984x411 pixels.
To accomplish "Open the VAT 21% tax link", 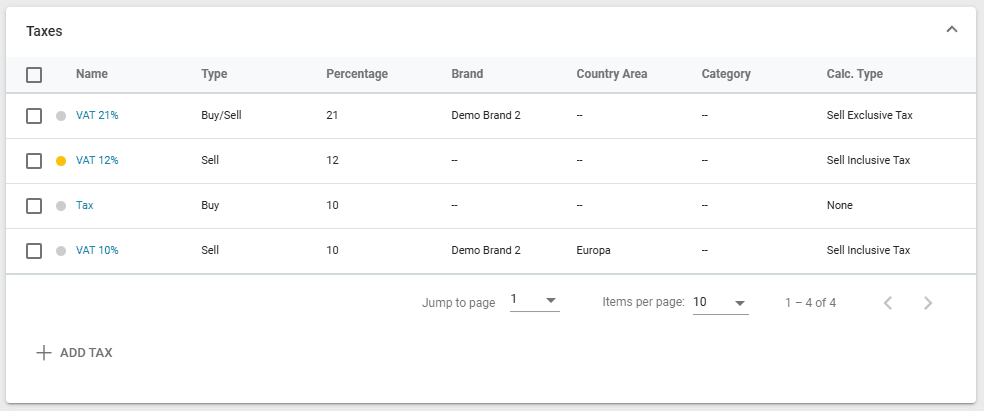I will click(97, 116).
